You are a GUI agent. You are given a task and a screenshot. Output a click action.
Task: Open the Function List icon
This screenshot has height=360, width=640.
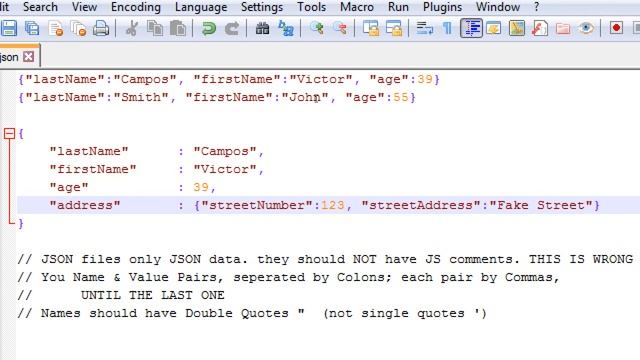coord(540,28)
